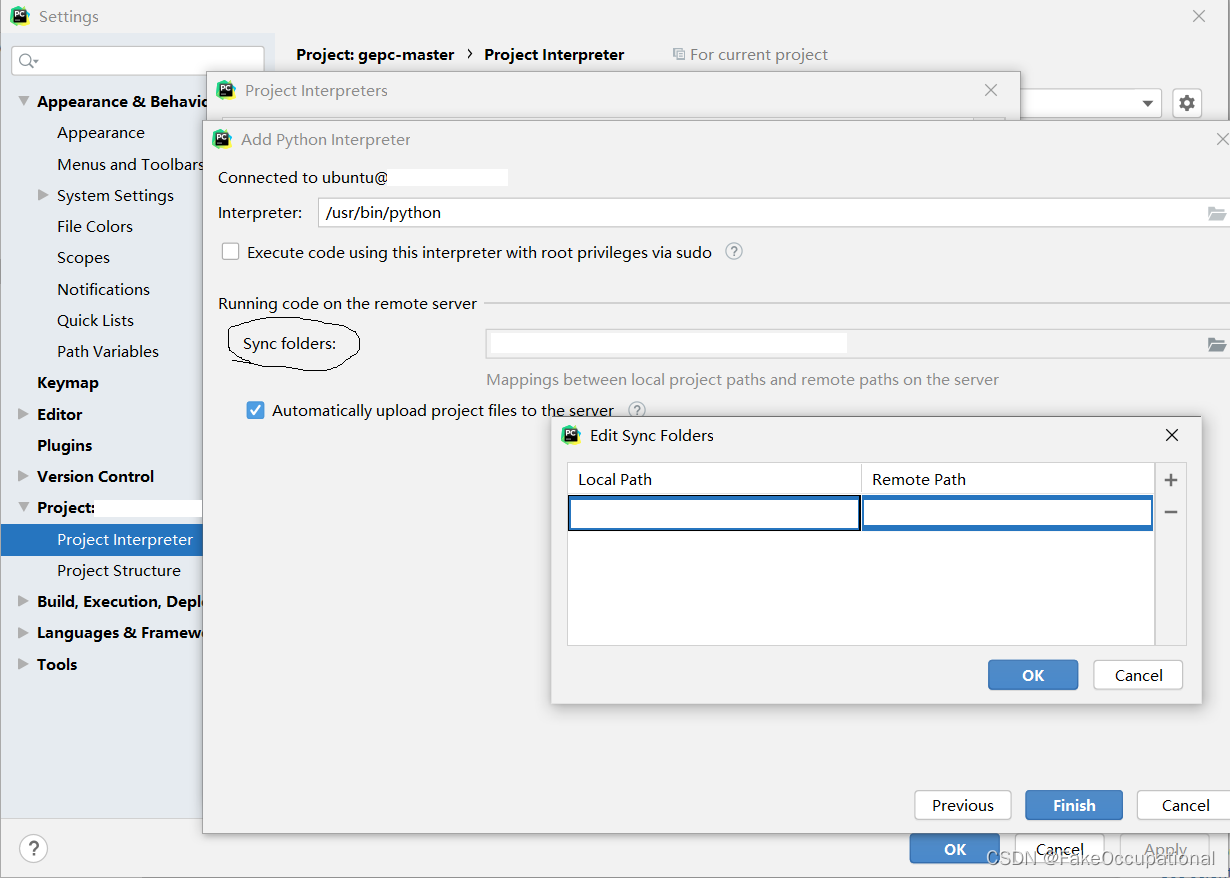Click the Settings help question mark button

33,849
